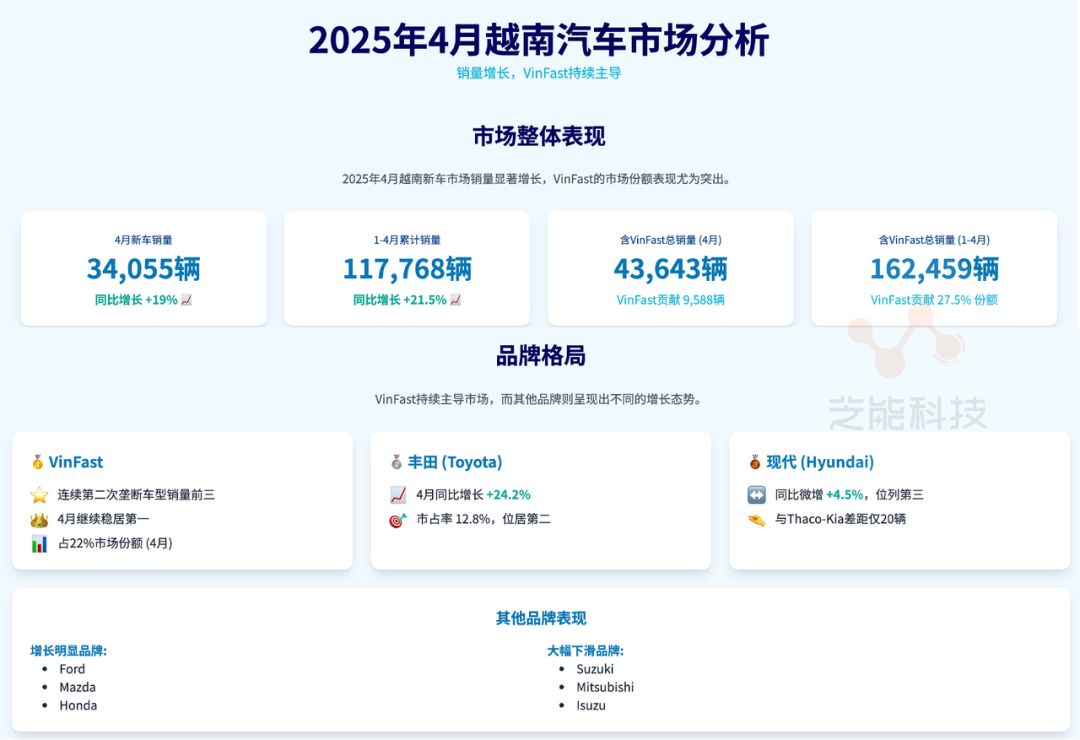Viewport: 1080px width, 740px height.
Task: Select the crown icon next to 4月继续稳居第一
Action: click(x=39, y=519)
